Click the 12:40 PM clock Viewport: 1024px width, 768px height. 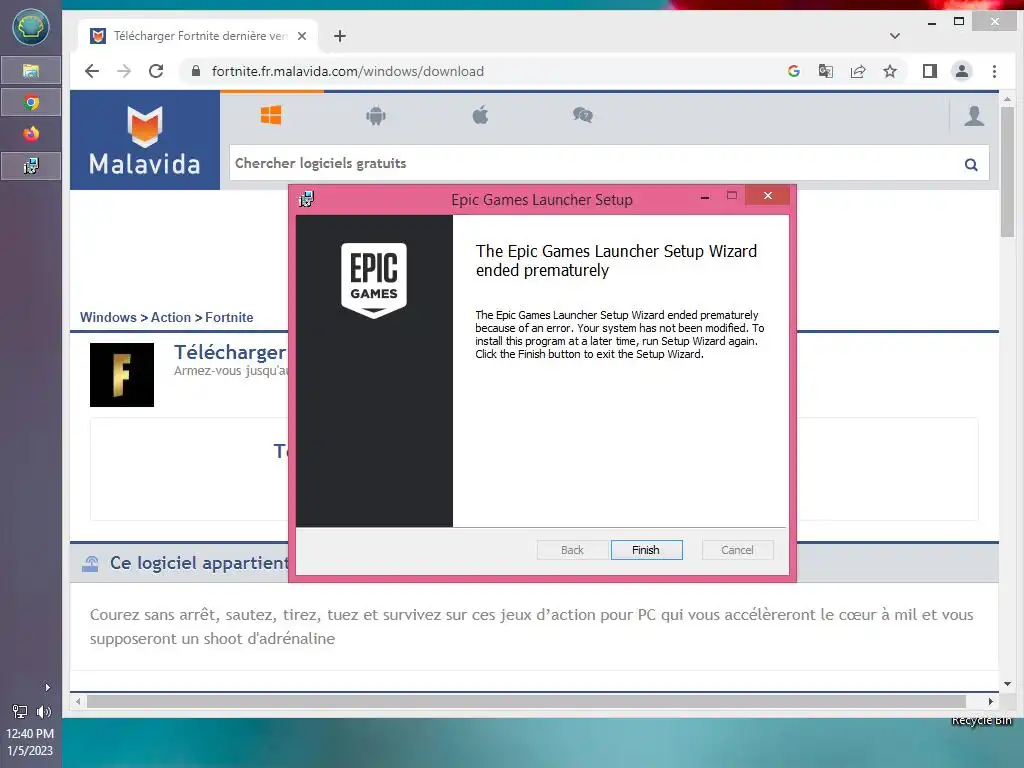pyautogui.click(x=30, y=733)
